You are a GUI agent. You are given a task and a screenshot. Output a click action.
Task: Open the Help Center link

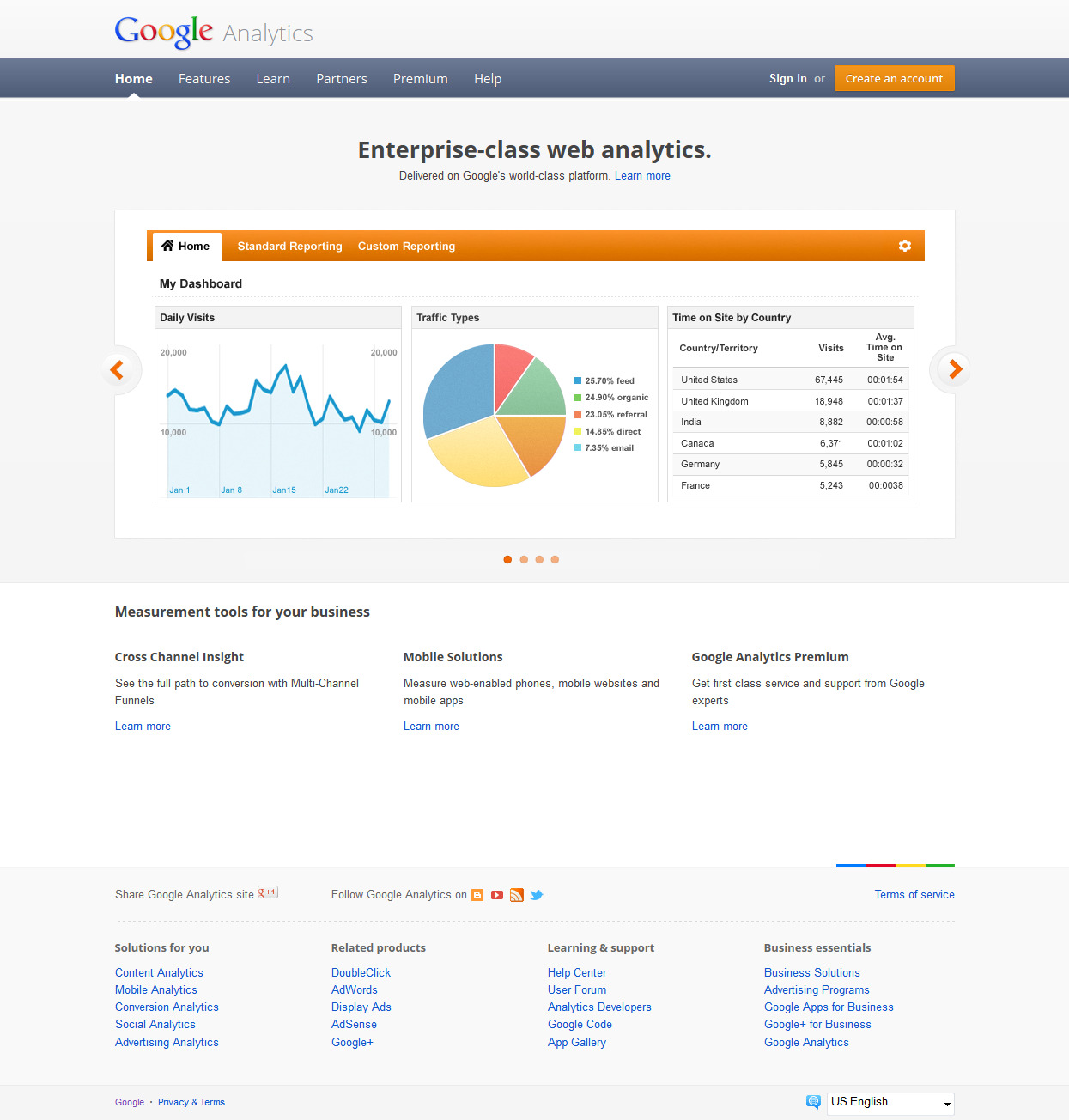point(577,973)
